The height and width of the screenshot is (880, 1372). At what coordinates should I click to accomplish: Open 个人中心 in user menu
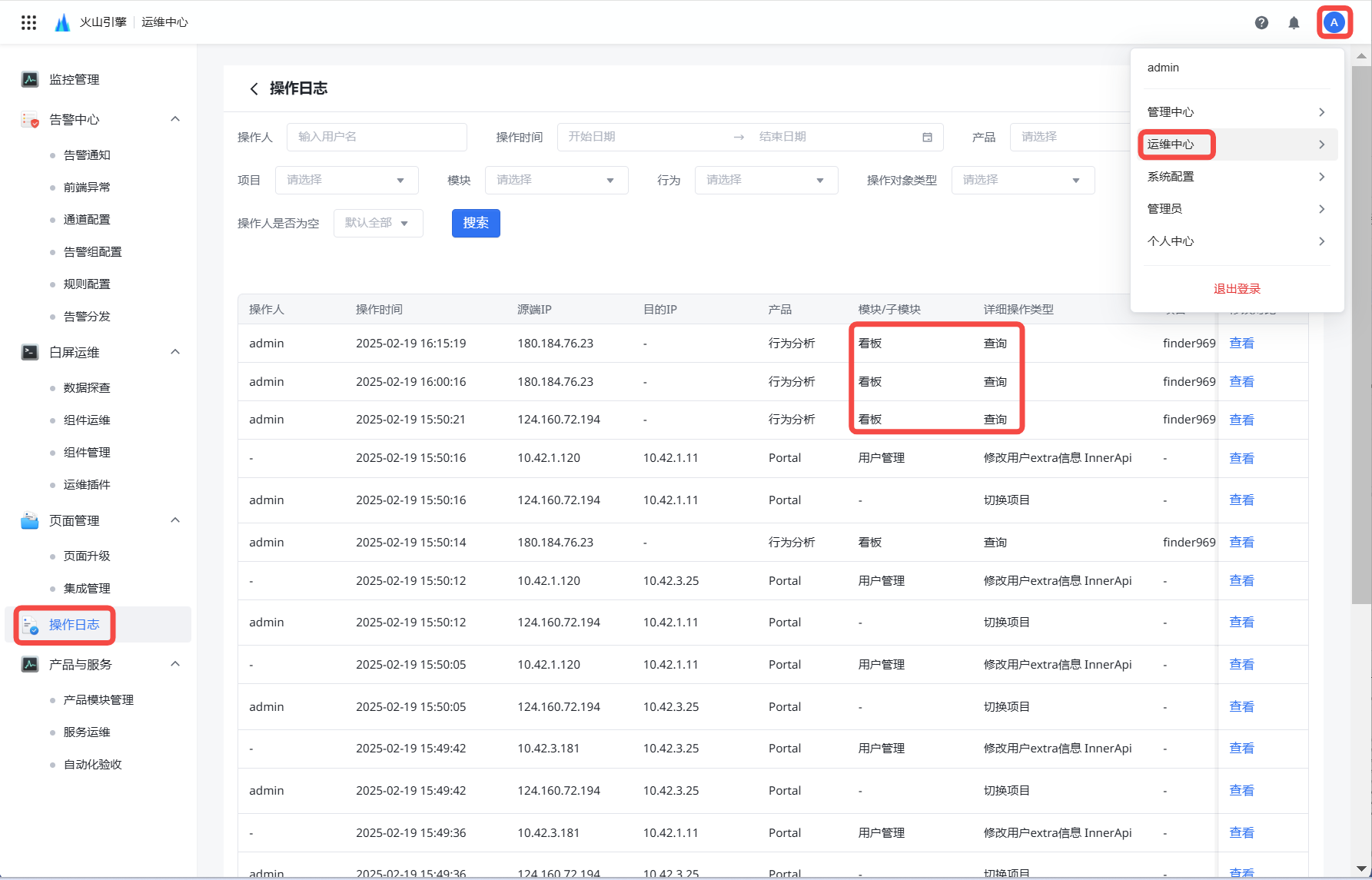[1237, 241]
